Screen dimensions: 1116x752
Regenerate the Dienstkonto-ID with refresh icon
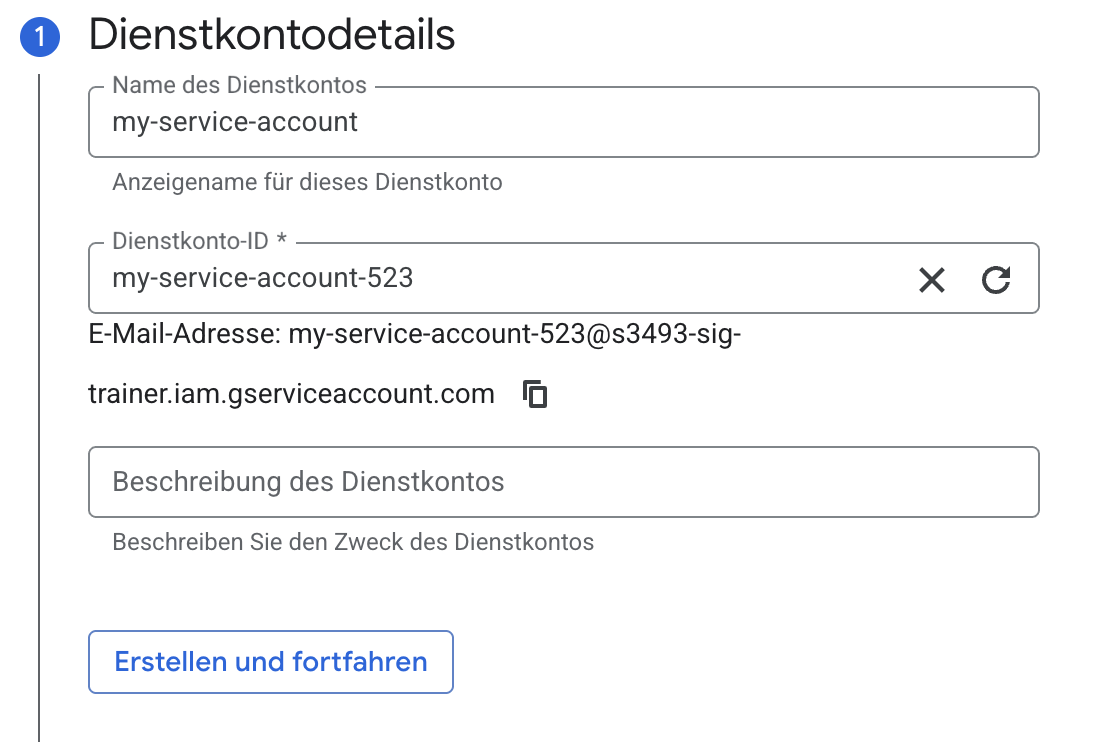pyautogui.click(x=995, y=280)
